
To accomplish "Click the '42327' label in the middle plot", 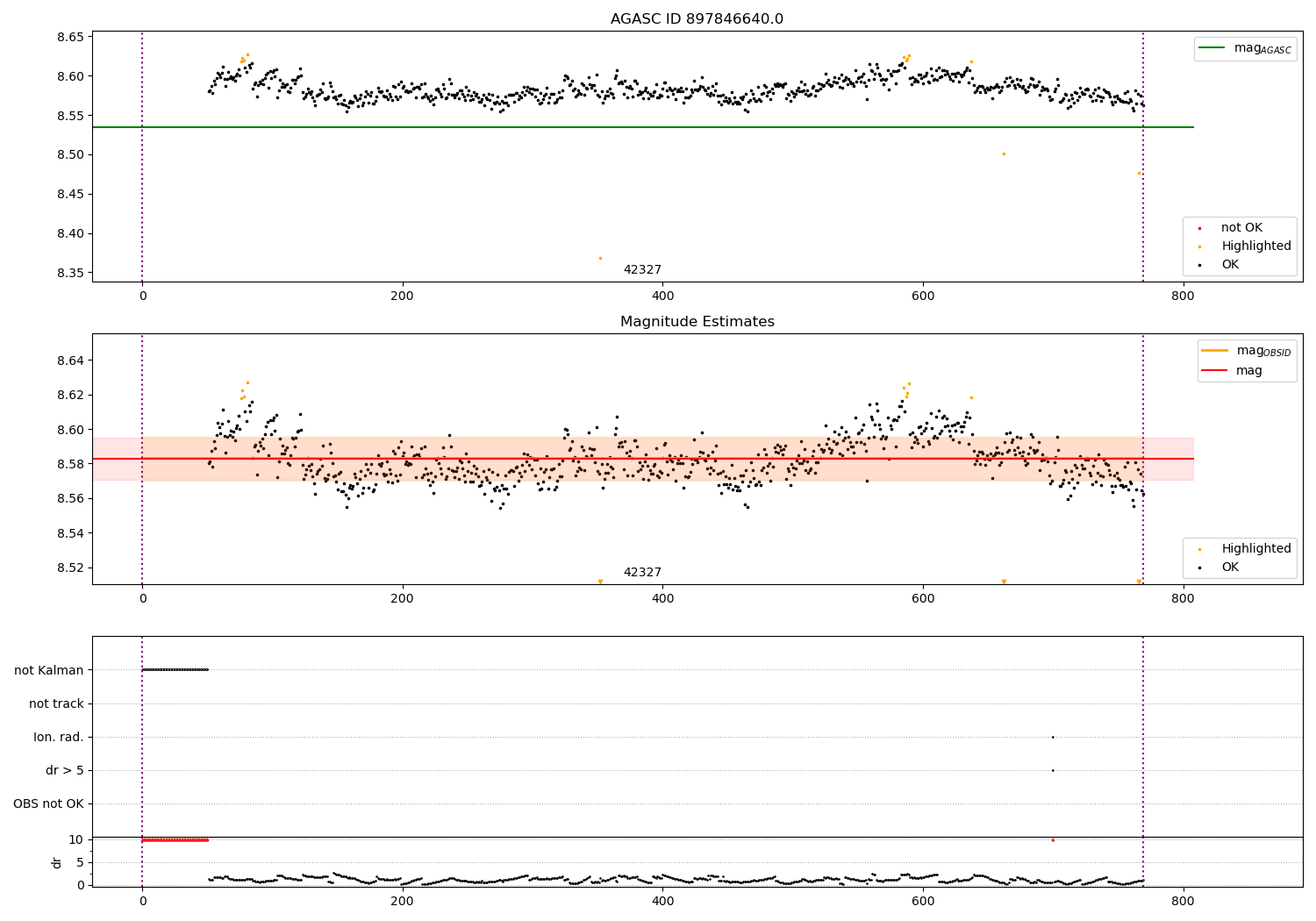I will [642, 573].
